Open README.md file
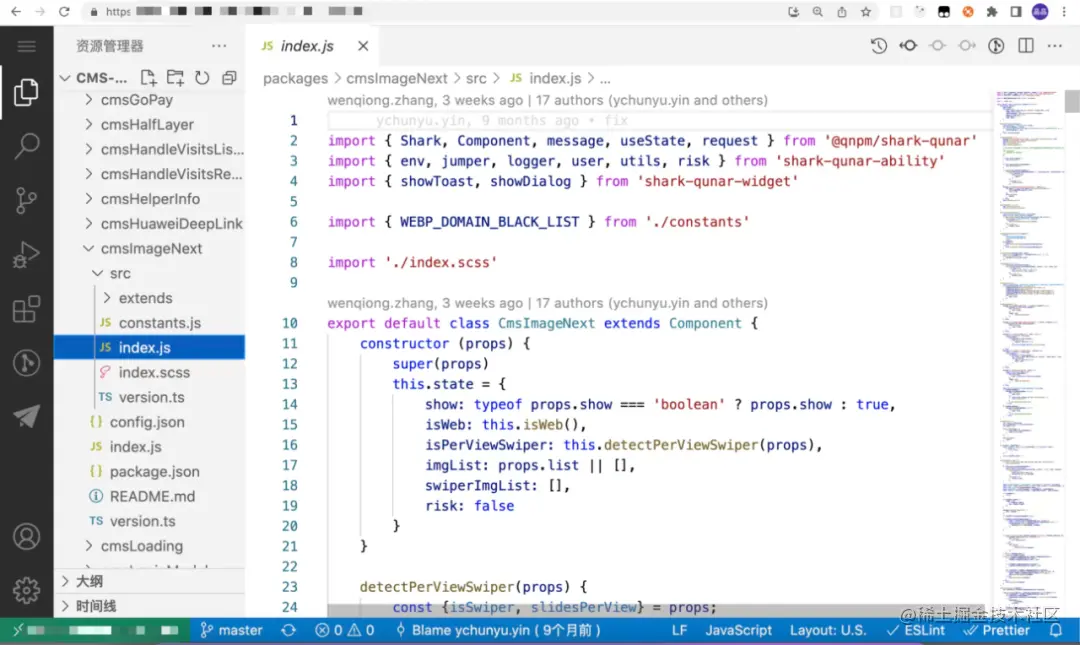This screenshot has width=1080, height=645. pyautogui.click(x=149, y=497)
